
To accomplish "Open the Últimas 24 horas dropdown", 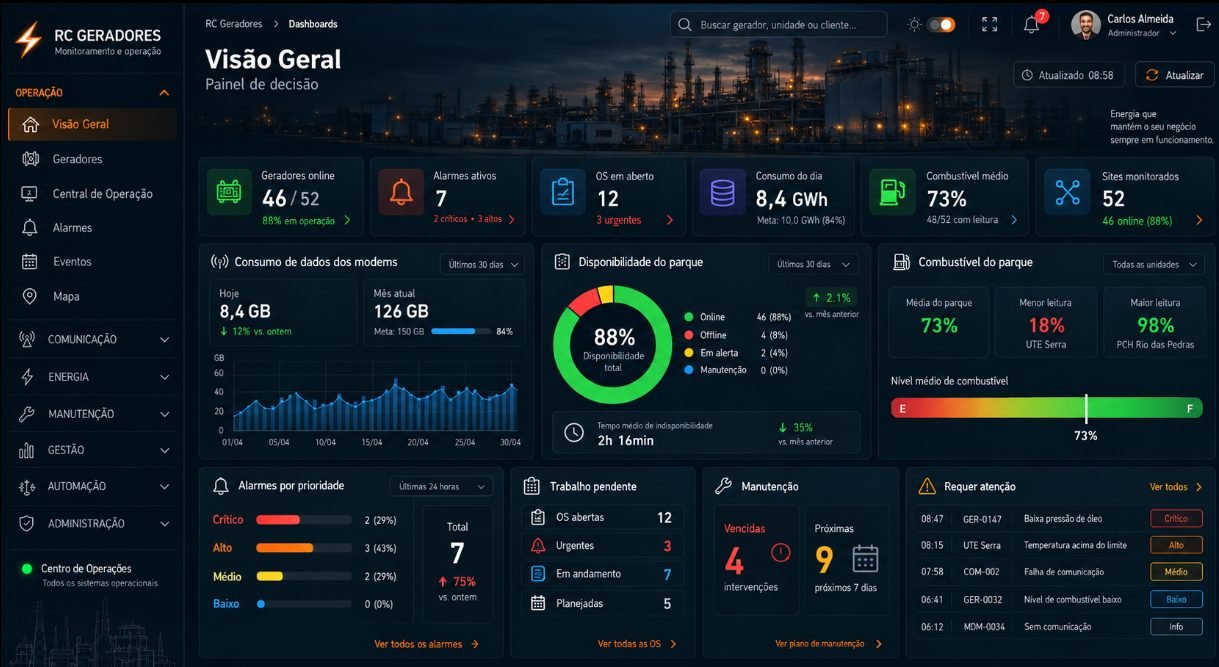I will (441, 486).
